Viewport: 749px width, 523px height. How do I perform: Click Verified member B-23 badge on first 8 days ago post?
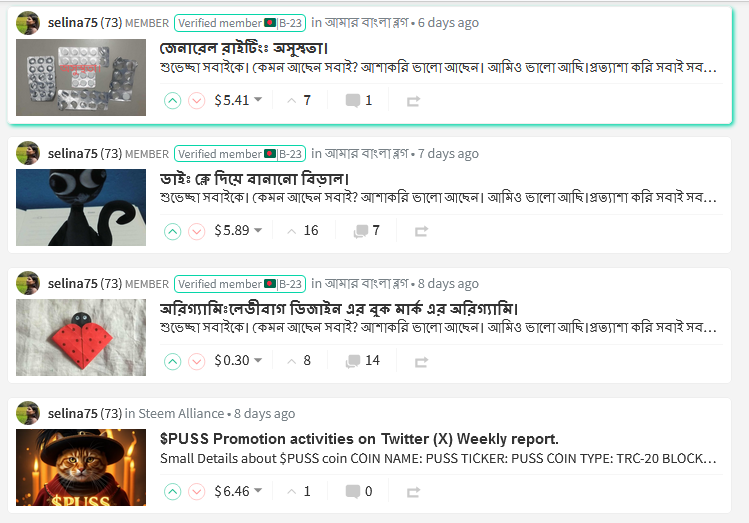pos(240,284)
